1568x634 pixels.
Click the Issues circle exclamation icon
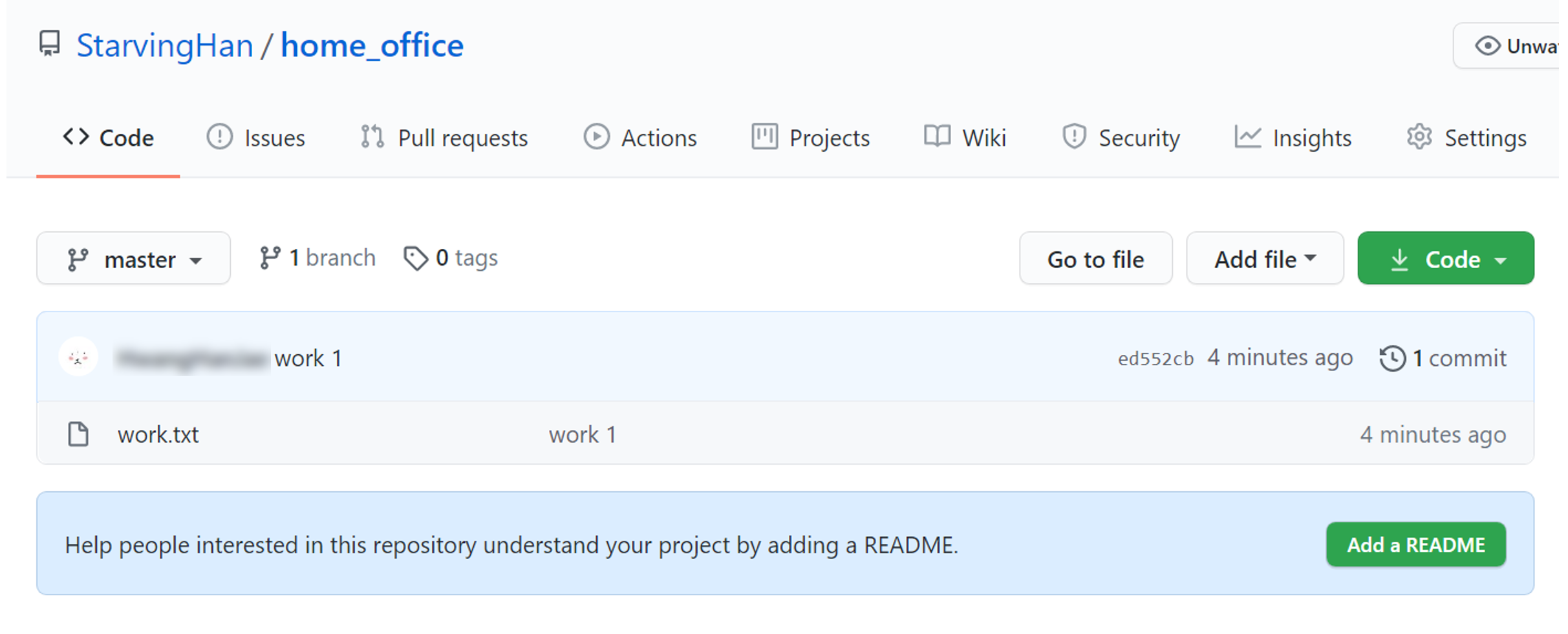point(220,137)
